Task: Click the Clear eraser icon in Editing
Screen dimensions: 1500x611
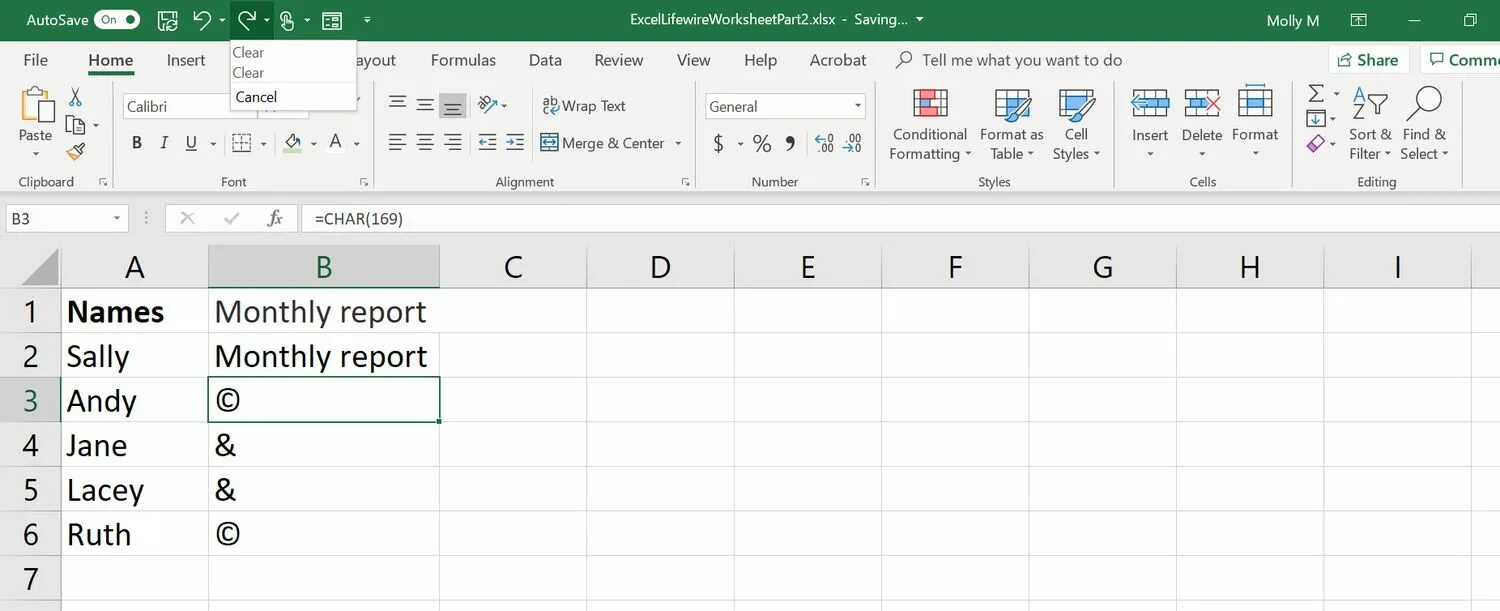Action: coord(1316,144)
